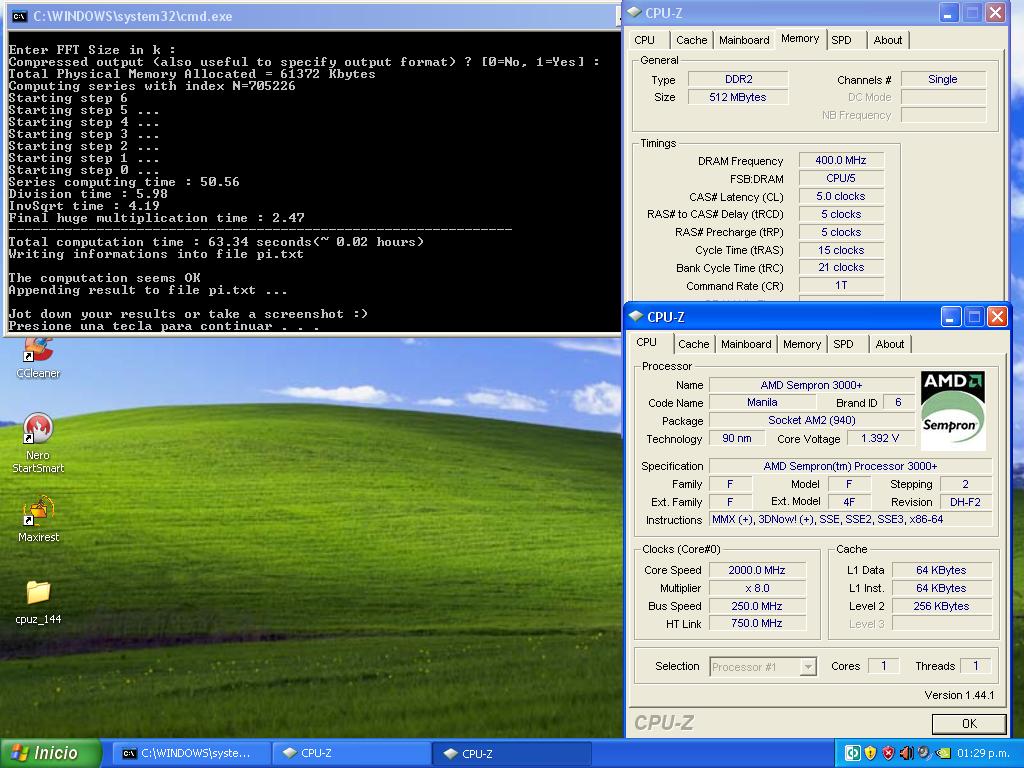Switch to About tab in the back CPU-Z window
1024x768 pixels.
pyautogui.click(x=888, y=40)
